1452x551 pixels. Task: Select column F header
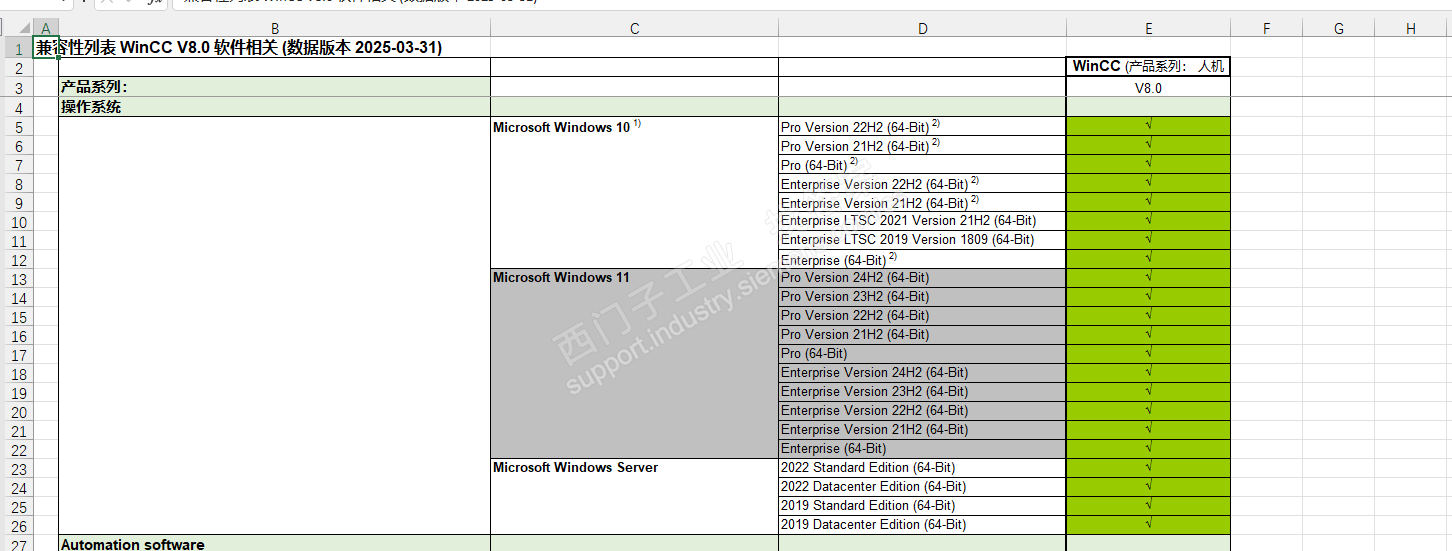point(1266,28)
